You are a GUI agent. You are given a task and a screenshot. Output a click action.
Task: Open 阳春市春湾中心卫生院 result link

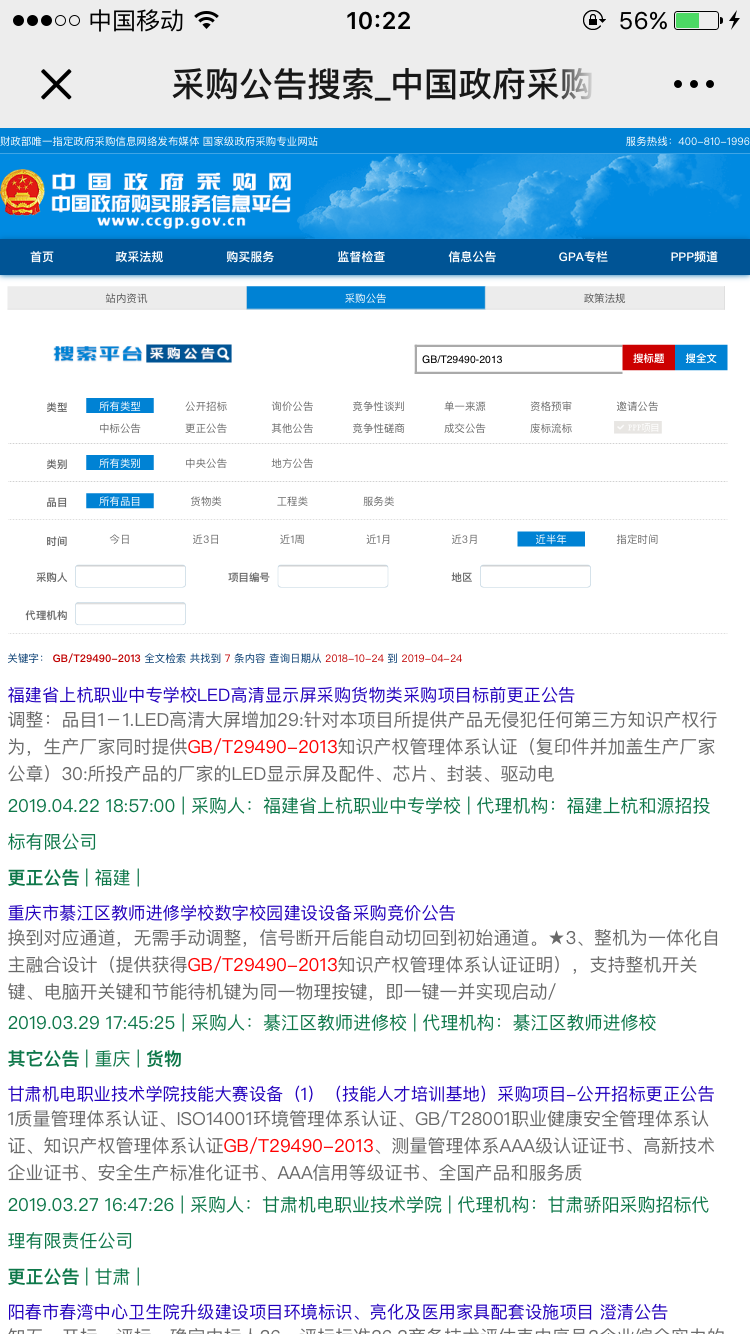coord(338,1312)
